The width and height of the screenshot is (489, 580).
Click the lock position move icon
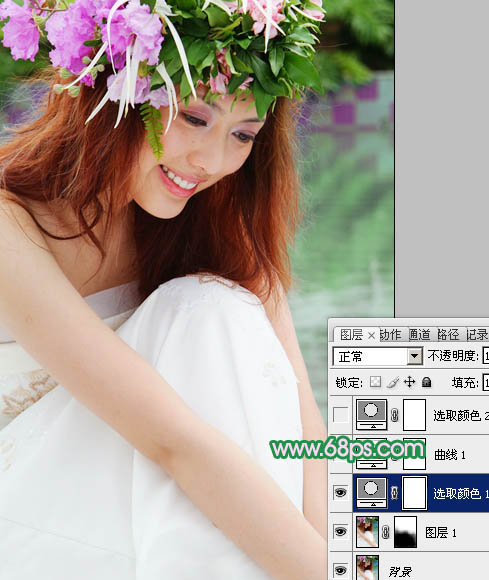[409, 382]
